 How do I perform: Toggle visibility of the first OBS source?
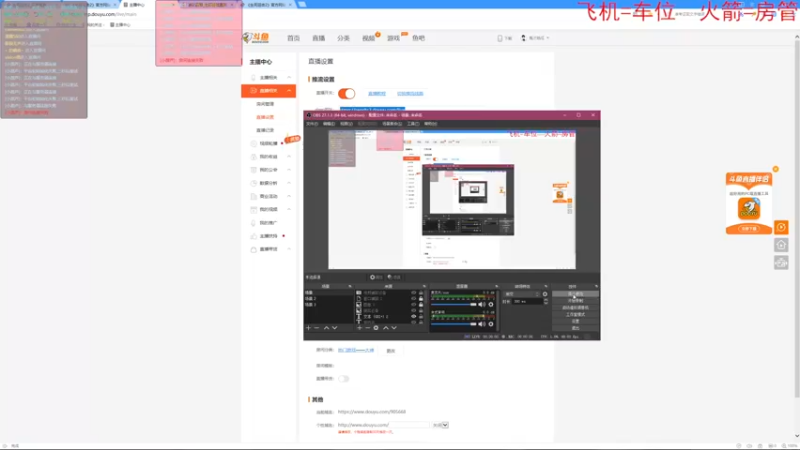pos(414,293)
